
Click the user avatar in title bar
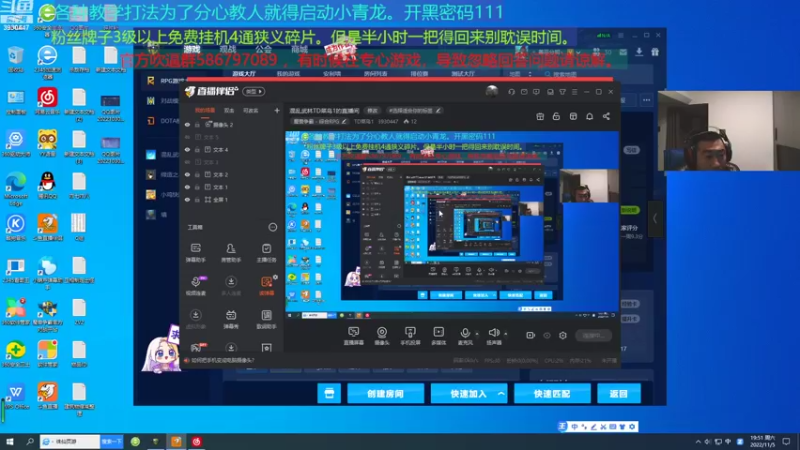tap(492, 91)
